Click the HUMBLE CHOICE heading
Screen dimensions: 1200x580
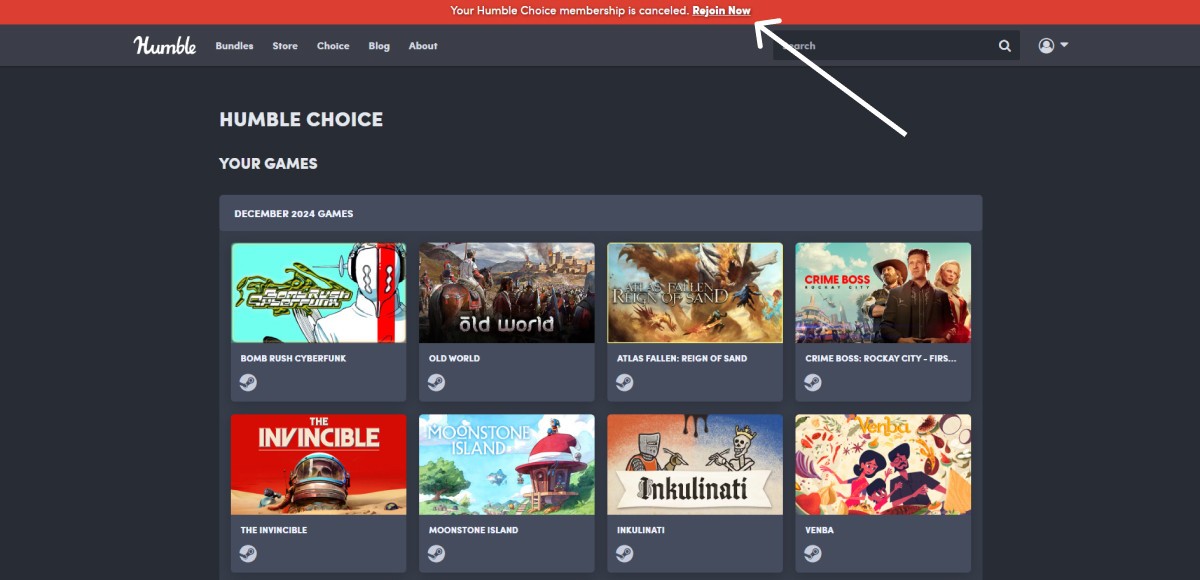(x=301, y=120)
